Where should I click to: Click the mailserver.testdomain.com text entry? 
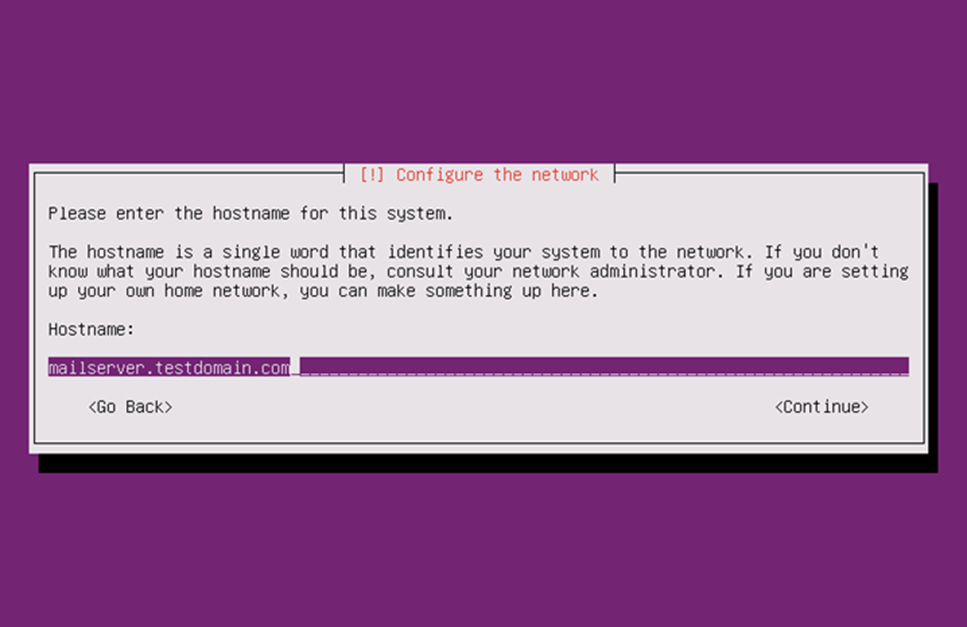pos(478,367)
